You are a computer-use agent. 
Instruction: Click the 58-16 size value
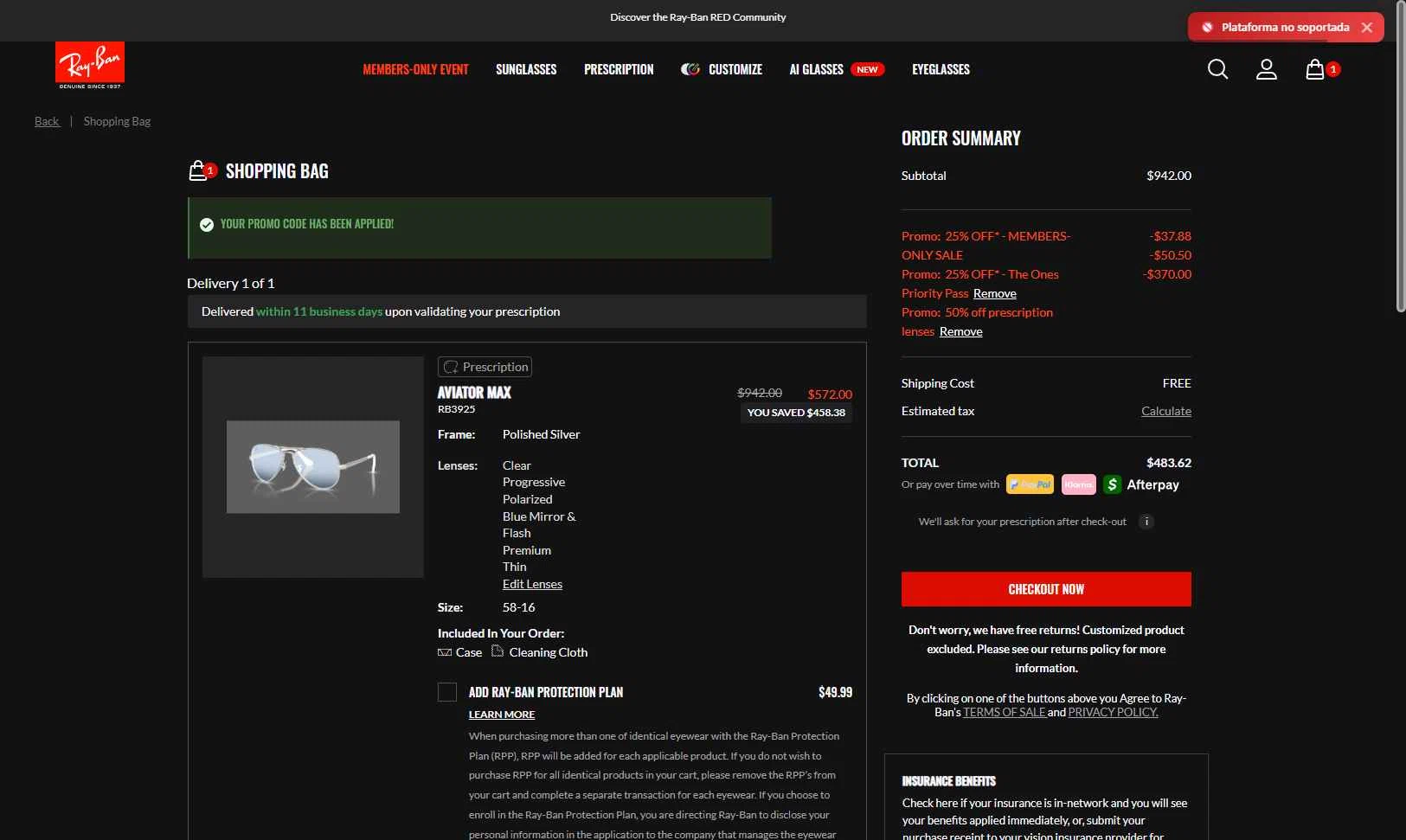point(518,607)
